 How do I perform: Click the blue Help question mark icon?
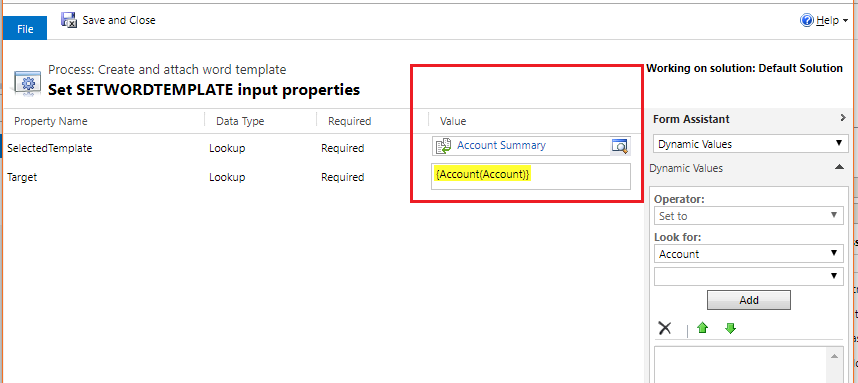click(807, 21)
